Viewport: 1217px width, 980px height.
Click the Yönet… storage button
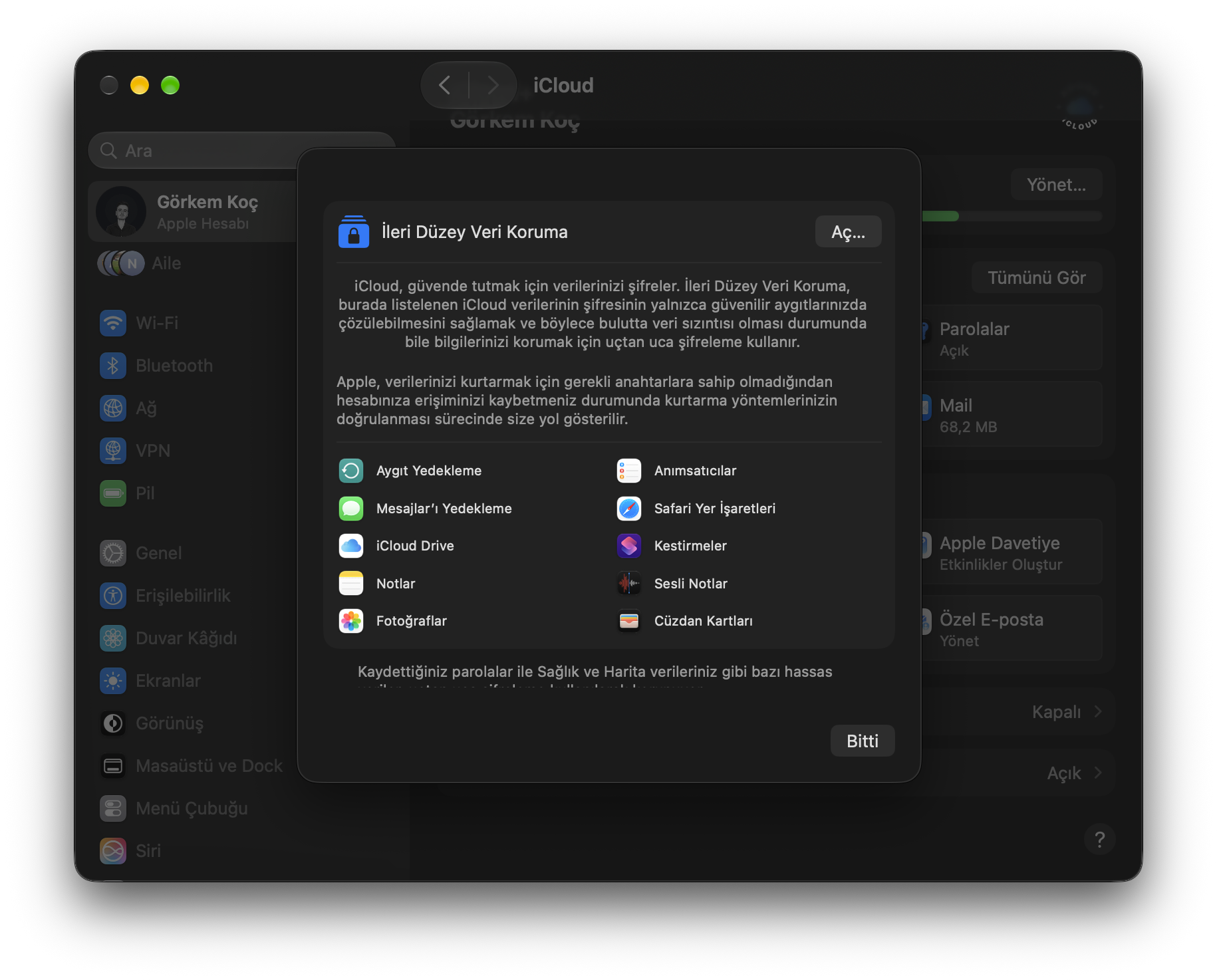coord(1056,185)
